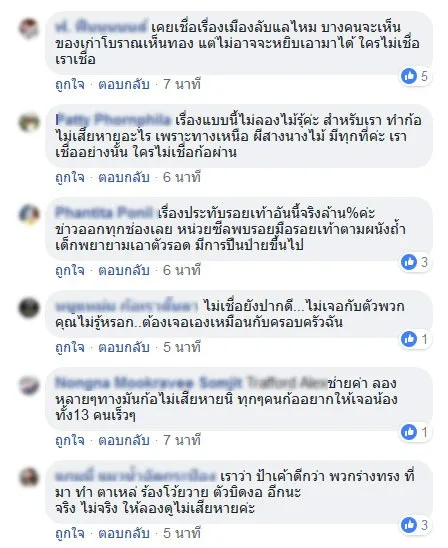This screenshot has width=448, height=548.
Task: Open first commenter's profile picture
Action: coord(29,28)
